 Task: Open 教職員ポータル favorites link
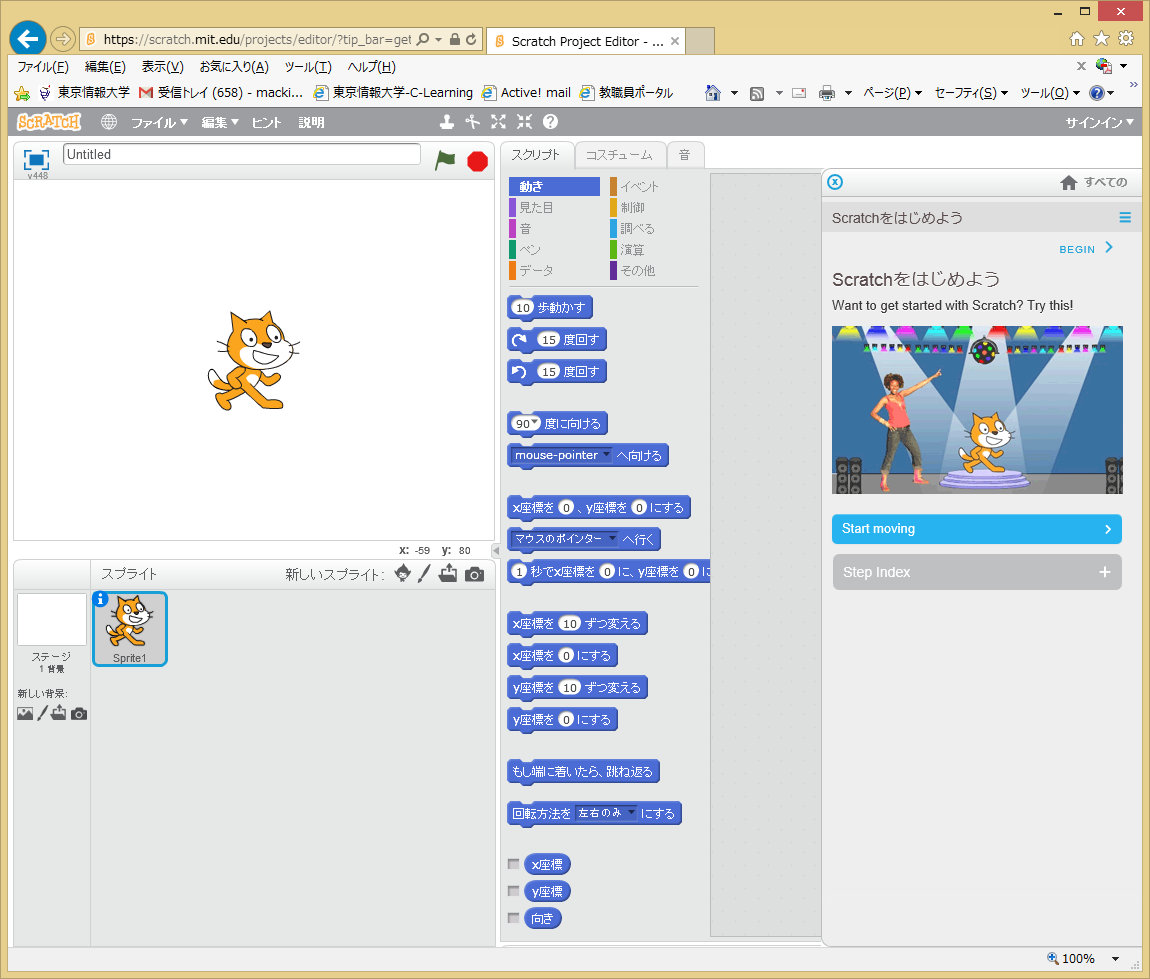tap(626, 92)
